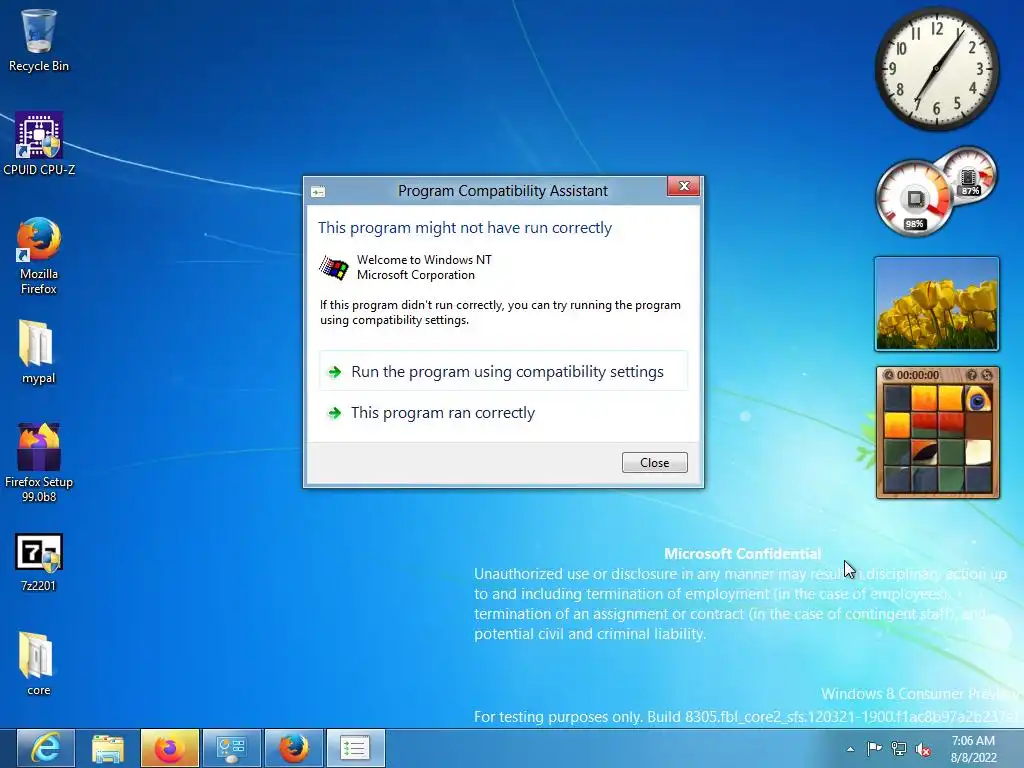
Task: Open the list-styled taskbar application
Action: 355,748
